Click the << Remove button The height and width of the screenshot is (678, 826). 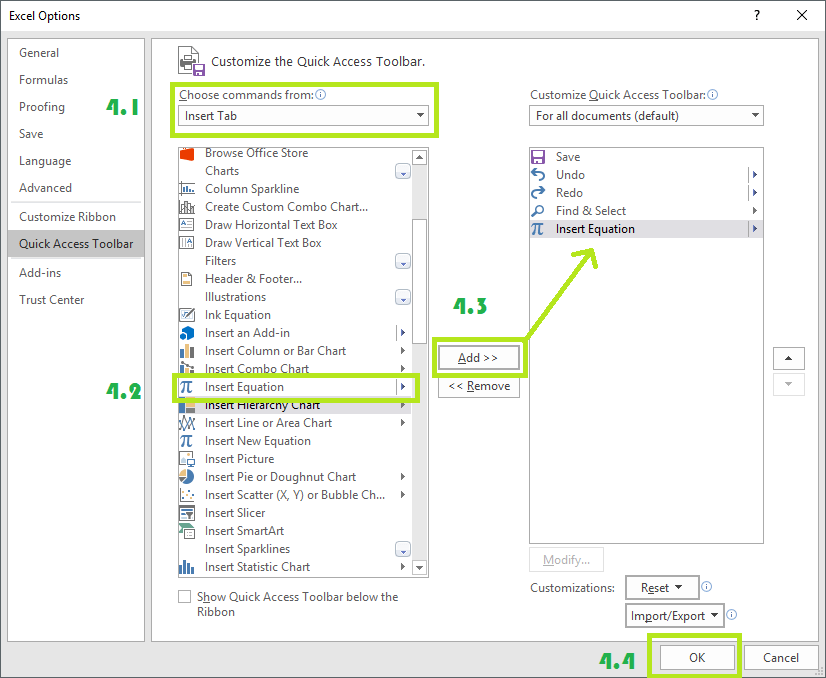[479, 386]
